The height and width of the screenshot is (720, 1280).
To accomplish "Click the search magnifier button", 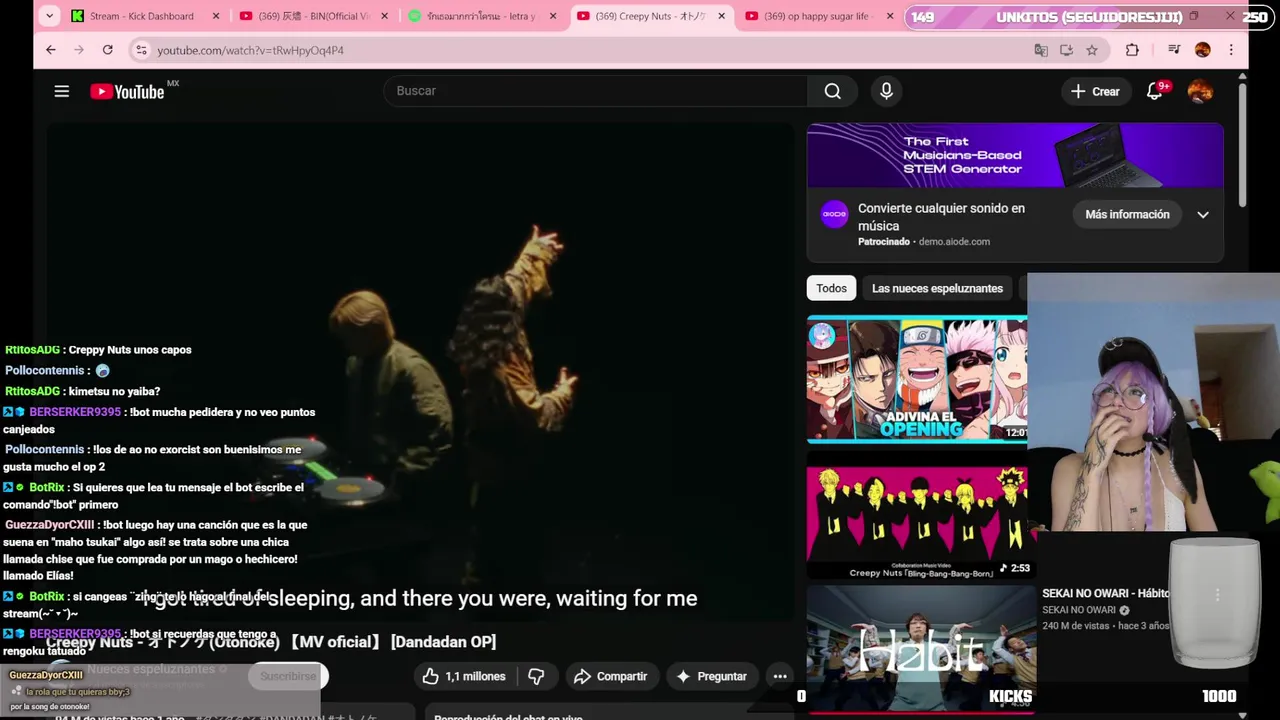I will point(832,91).
